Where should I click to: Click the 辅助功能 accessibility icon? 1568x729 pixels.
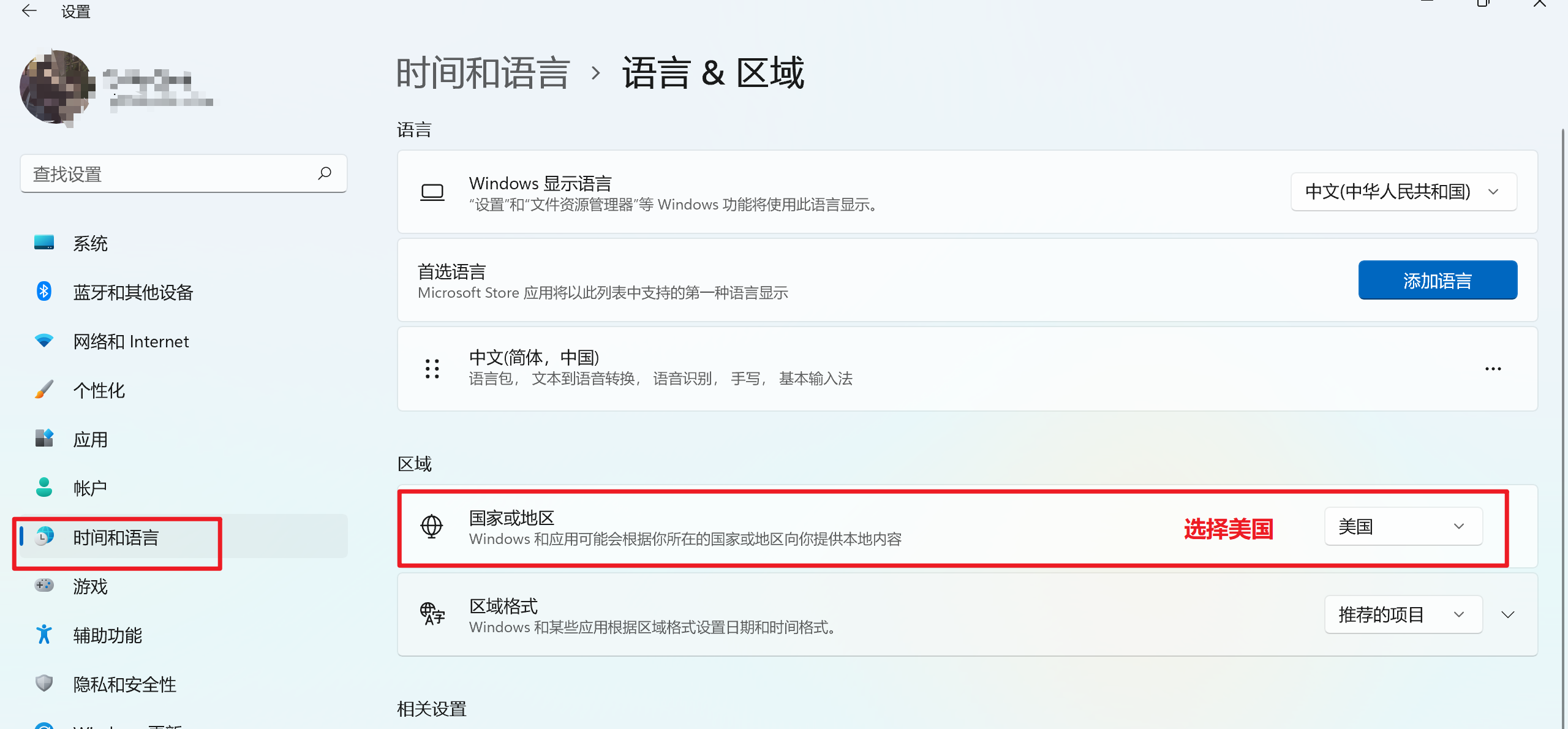pos(44,634)
